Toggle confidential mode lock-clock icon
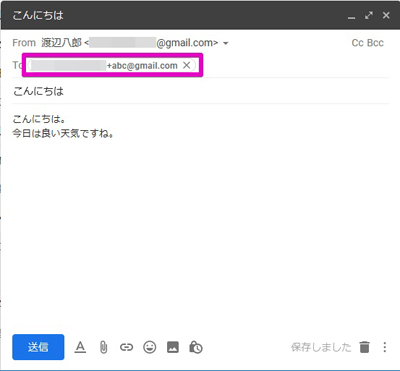400x371 pixels. point(196,347)
